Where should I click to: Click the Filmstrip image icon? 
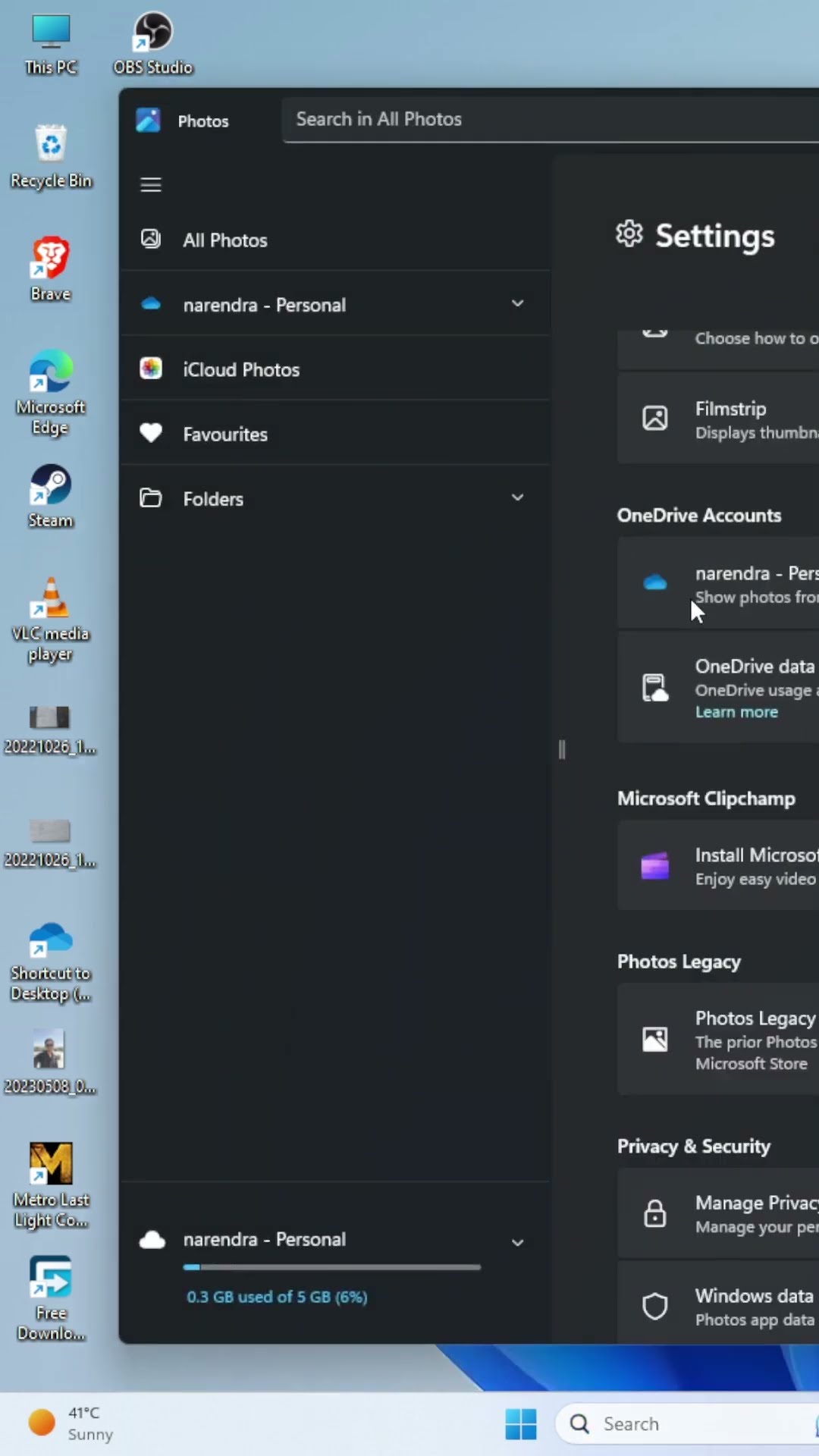[x=655, y=418]
